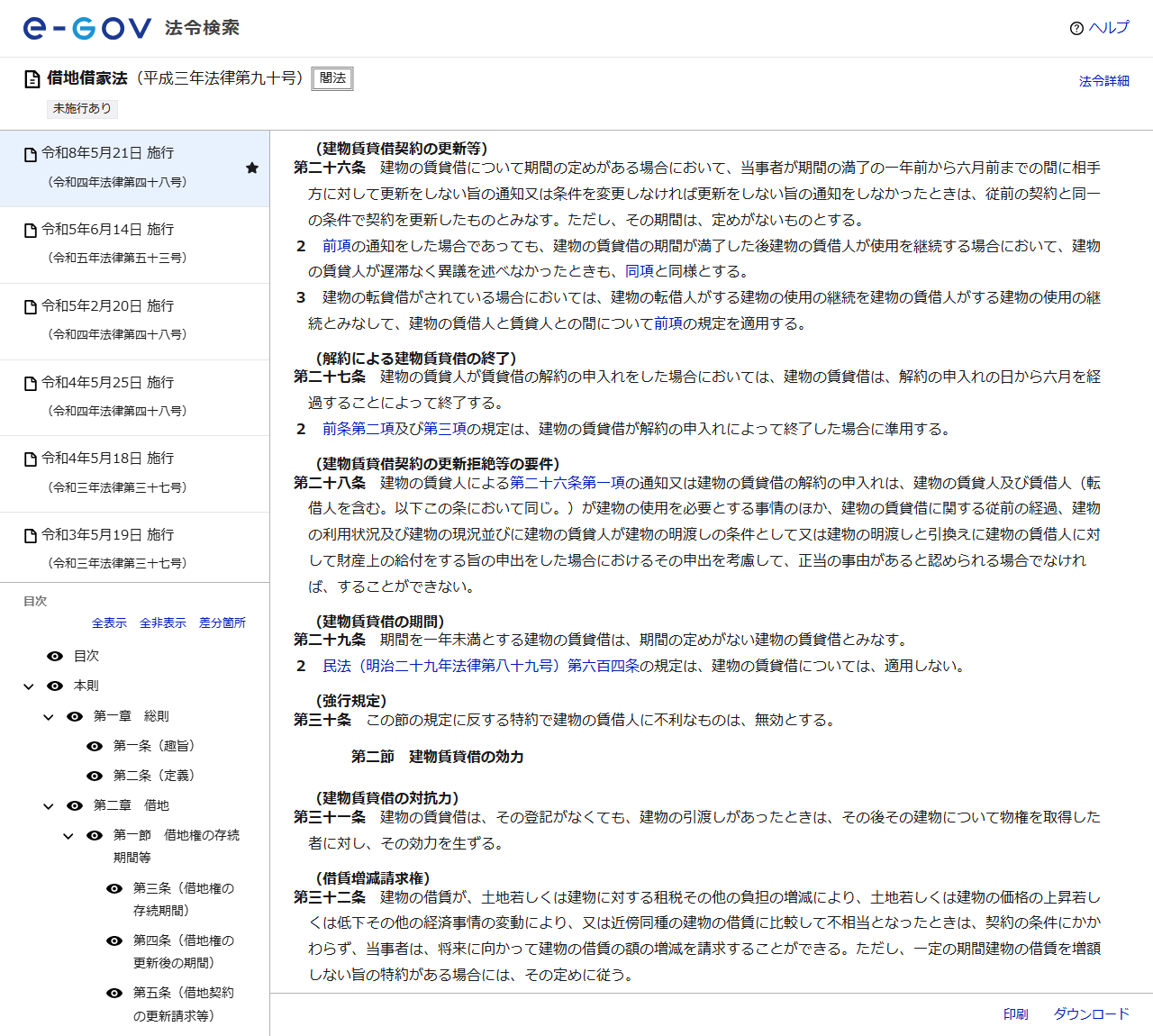Click document icon for 令和5年6月14日 施行

click(x=31, y=231)
